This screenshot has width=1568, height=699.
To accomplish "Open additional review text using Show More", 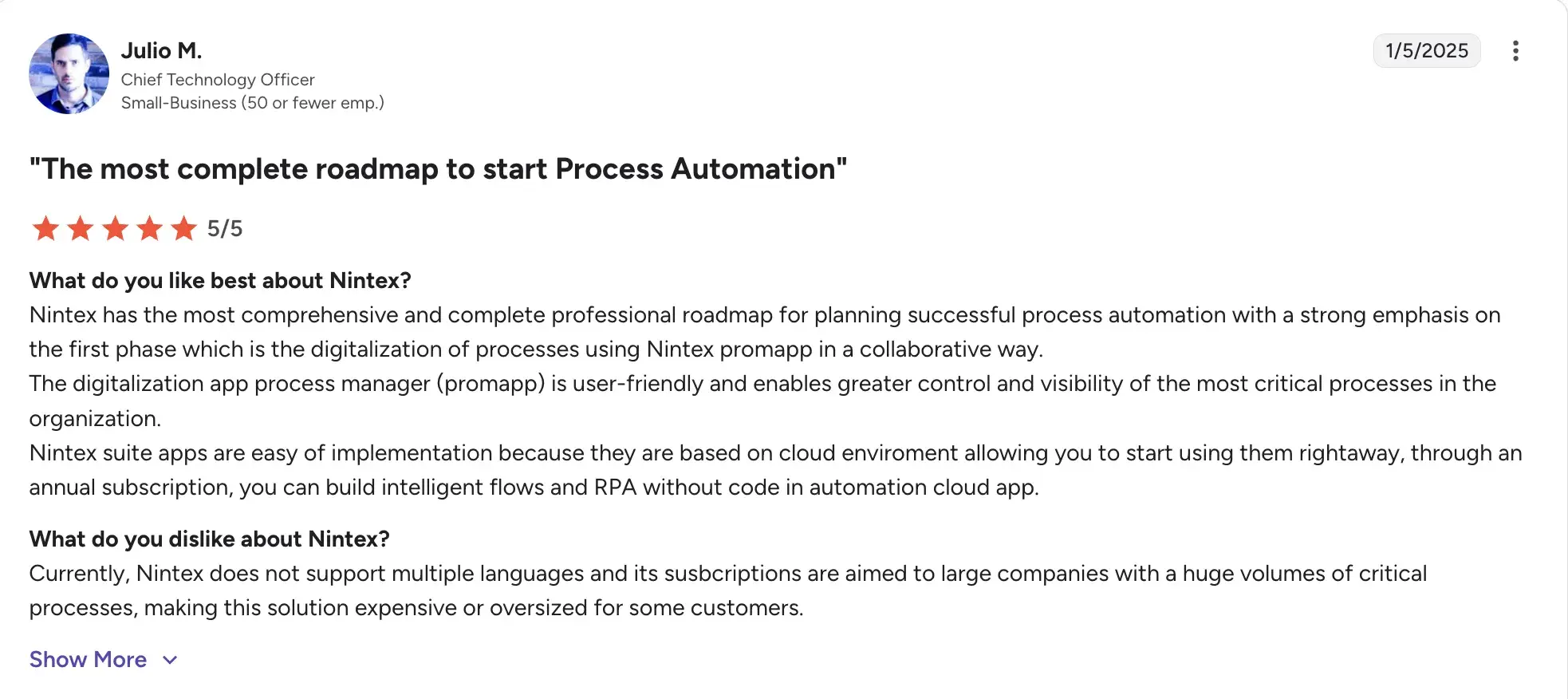I will coord(88,659).
